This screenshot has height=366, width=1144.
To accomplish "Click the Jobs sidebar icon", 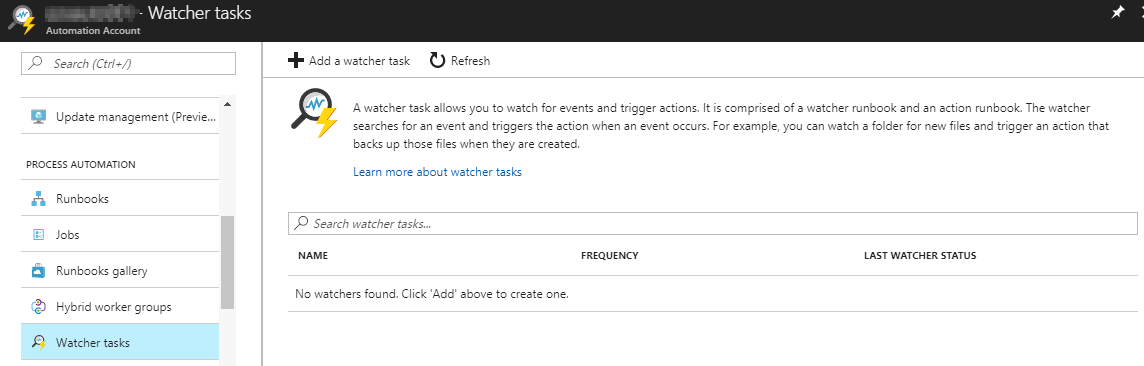I will 39,235.
